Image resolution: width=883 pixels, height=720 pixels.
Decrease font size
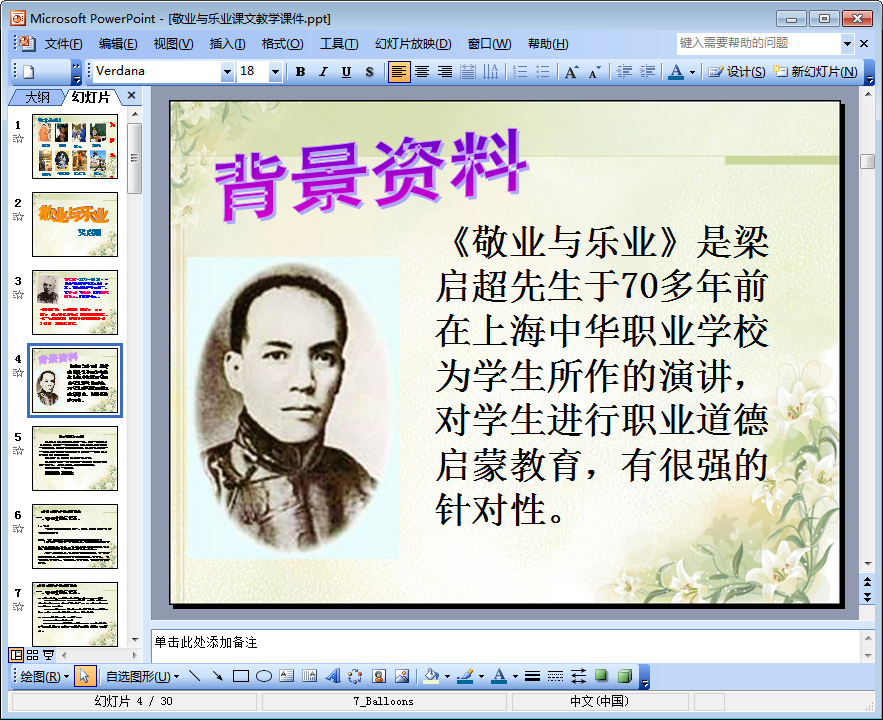(x=595, y=71)
